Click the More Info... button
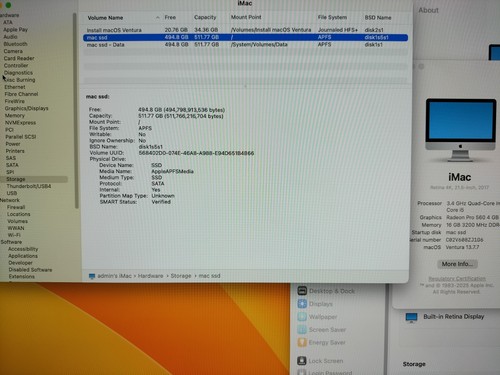The image size is (500, 375). tap(457, 264)
